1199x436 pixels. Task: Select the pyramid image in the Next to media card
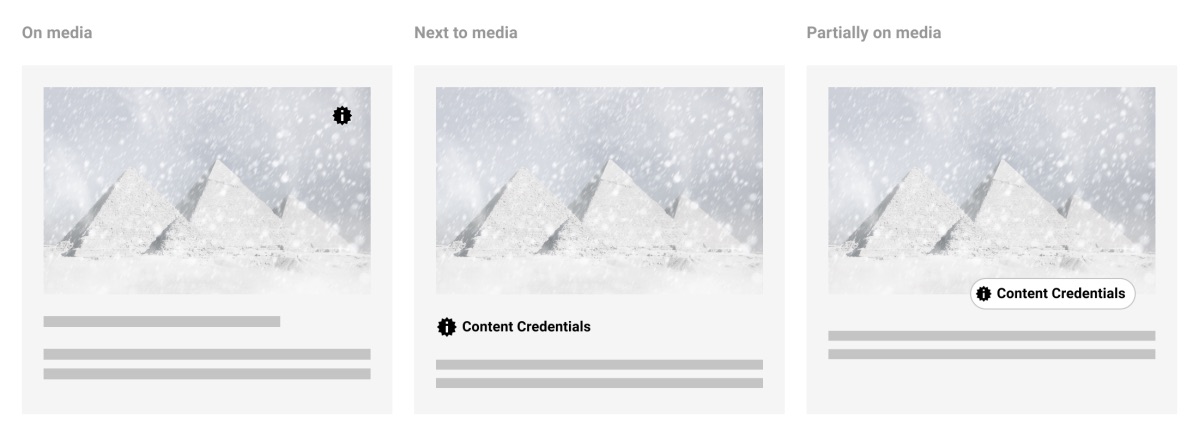[x=599, y=190]
